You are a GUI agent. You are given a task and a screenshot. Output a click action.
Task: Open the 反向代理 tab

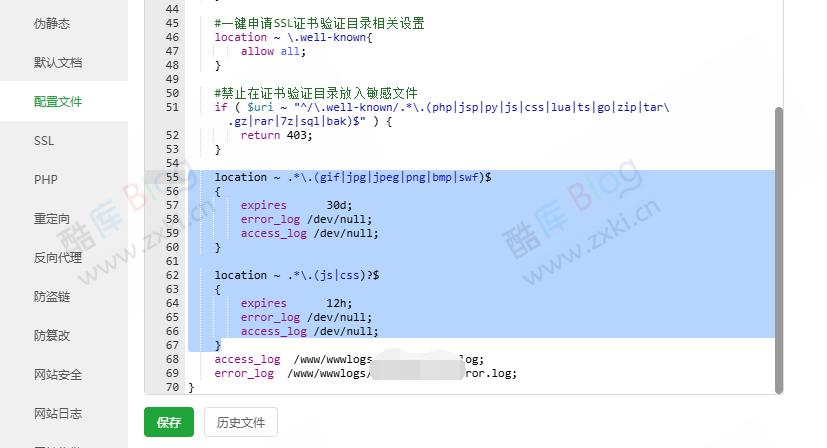(x=58, y=258)
